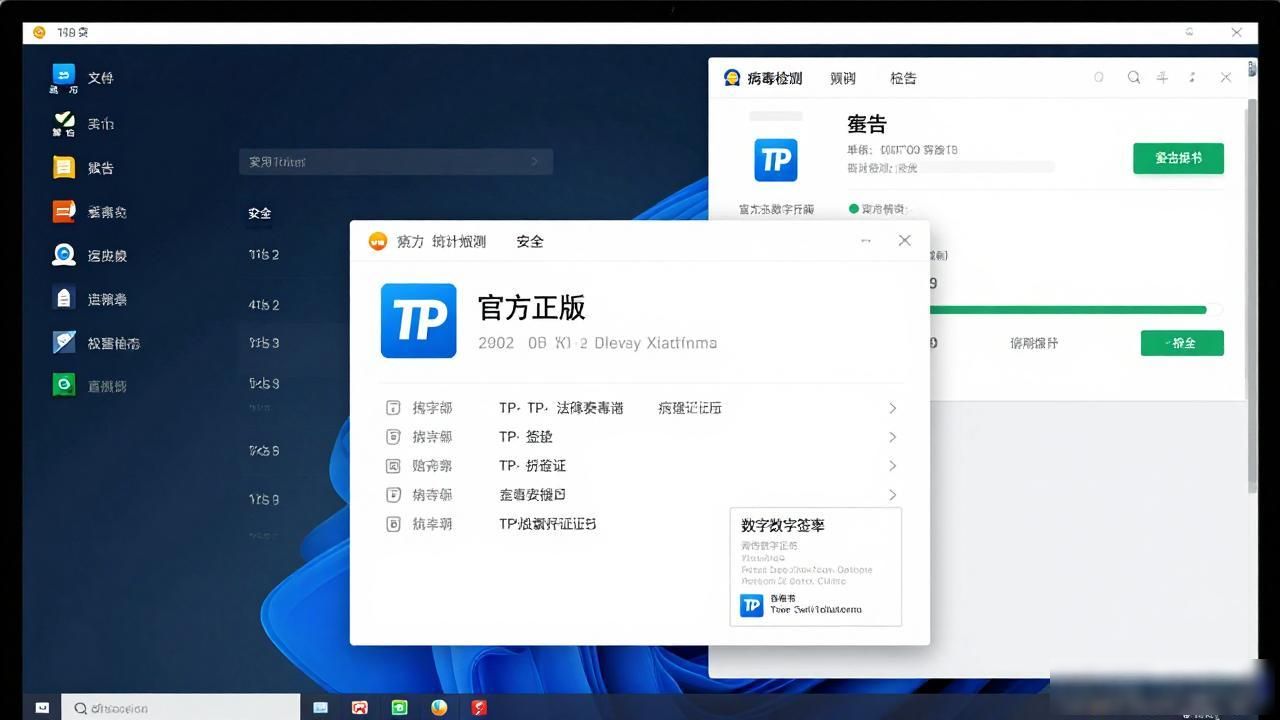Click the dark panel search input field
Viewport: 1280px width, 720px height.
(396, 162)
